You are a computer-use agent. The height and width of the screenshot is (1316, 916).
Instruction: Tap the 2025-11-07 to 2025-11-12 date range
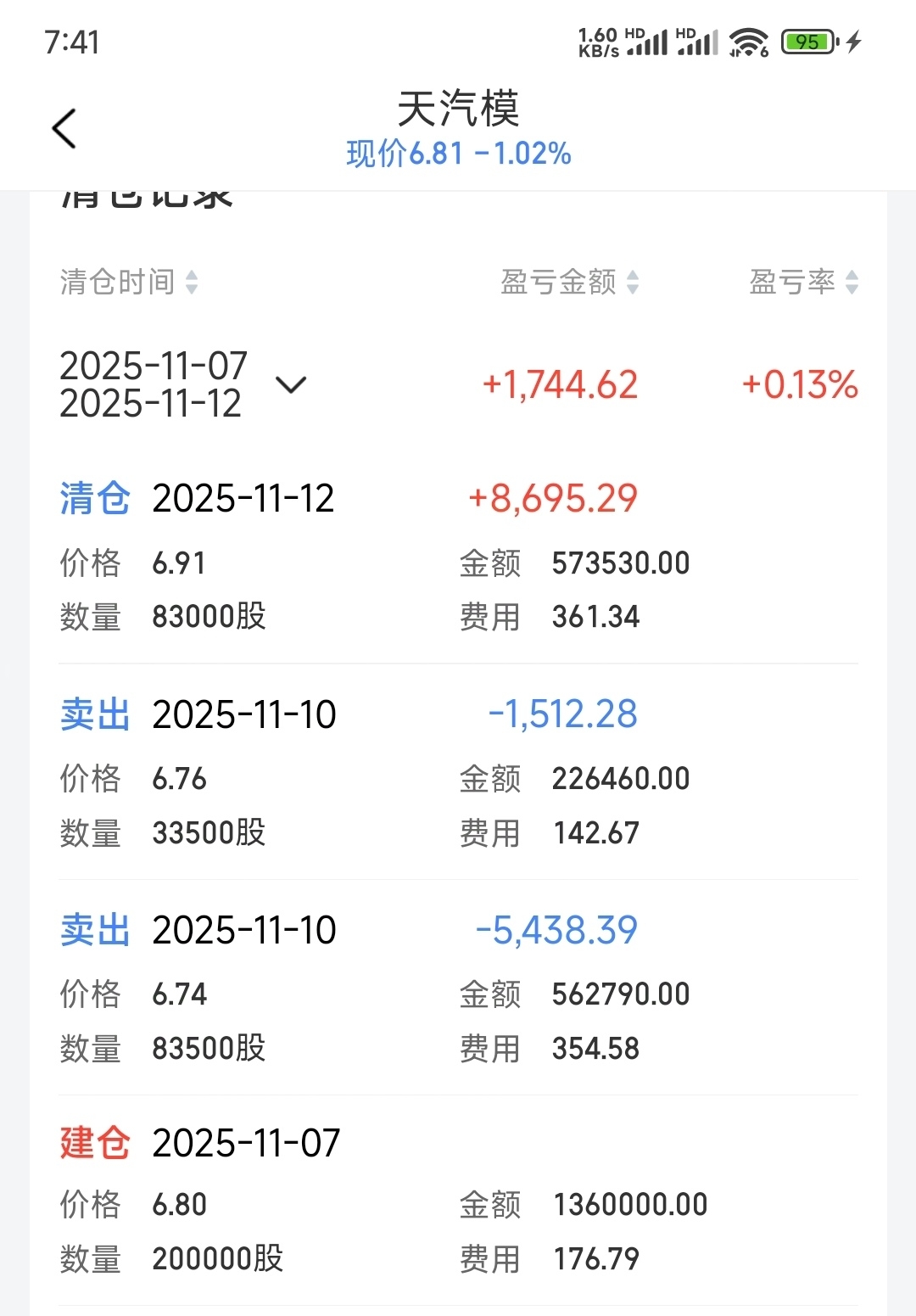click(154, 385)
